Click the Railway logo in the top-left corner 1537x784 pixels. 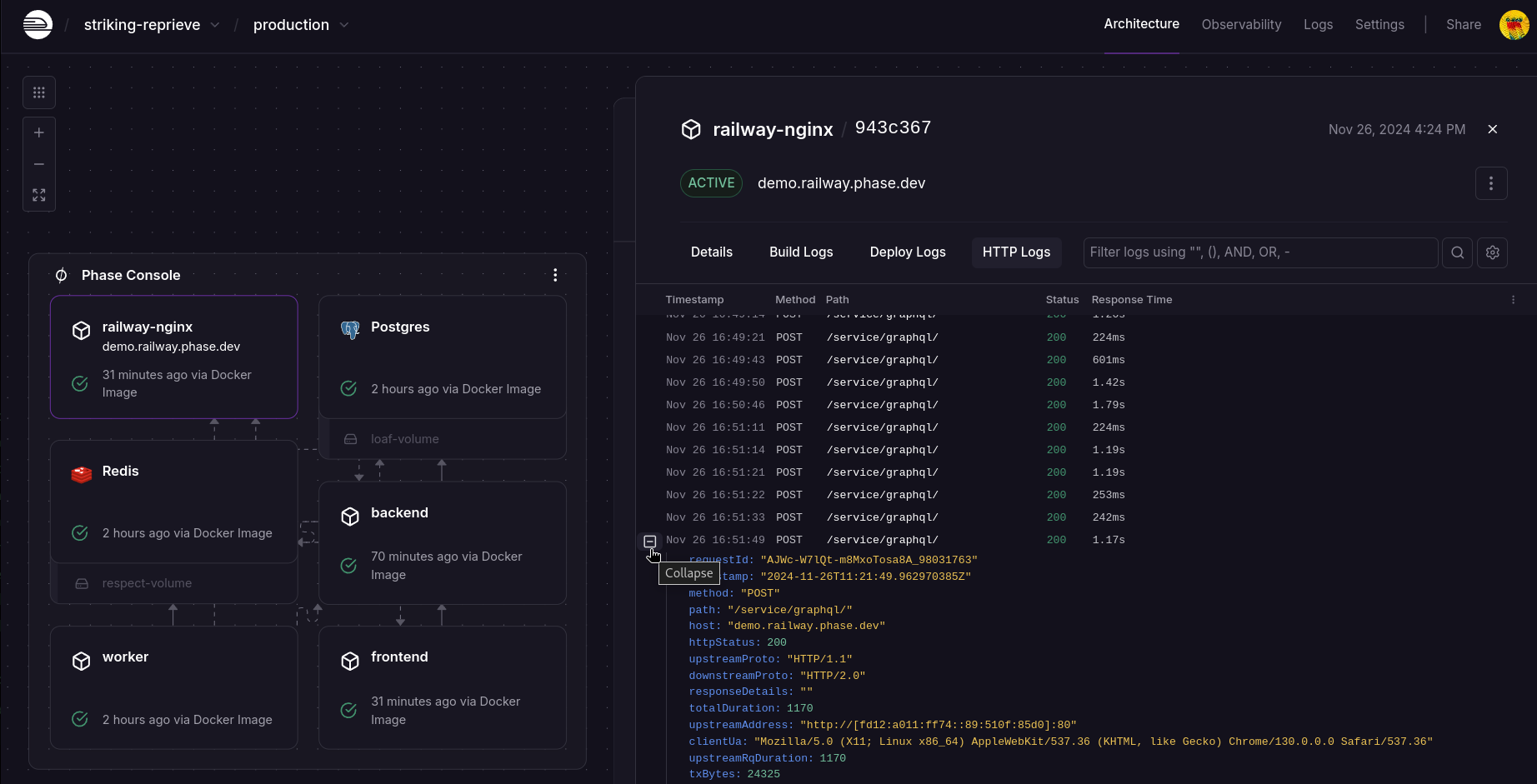tap(38, 24)
